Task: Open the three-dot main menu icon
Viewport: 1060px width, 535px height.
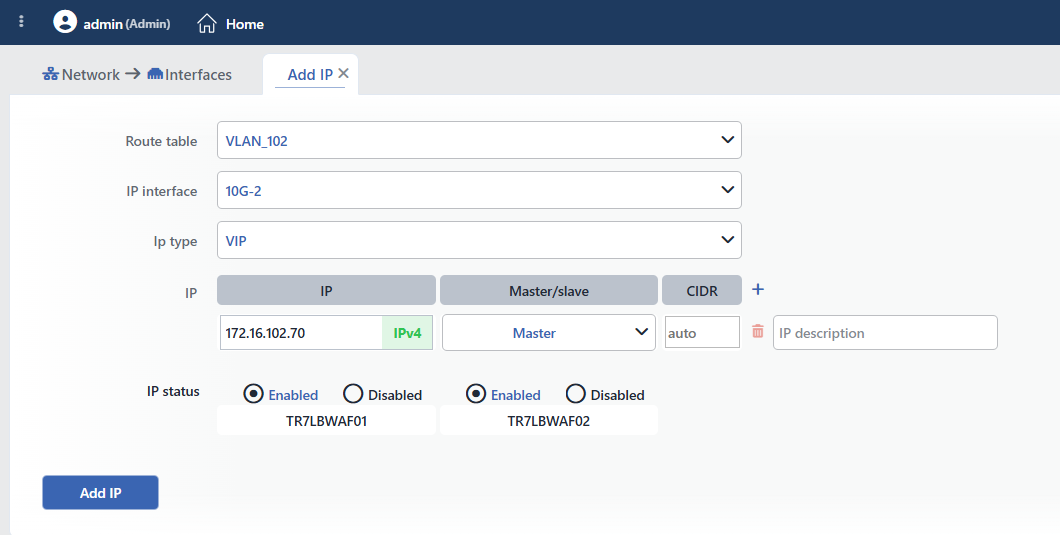Action: 22,22
